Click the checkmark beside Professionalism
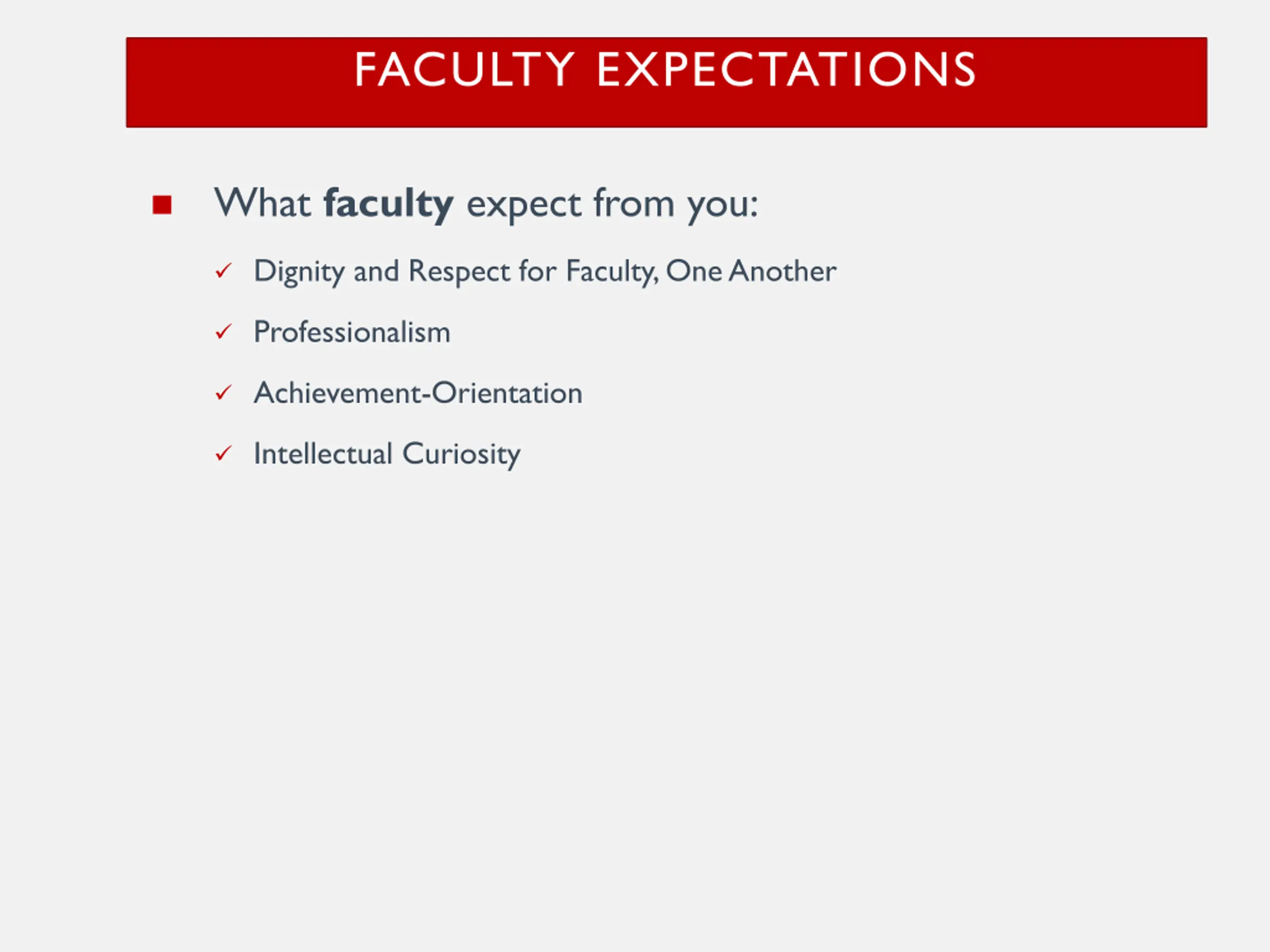This screenshot has width=1270, height=952. tap(223, 332)
